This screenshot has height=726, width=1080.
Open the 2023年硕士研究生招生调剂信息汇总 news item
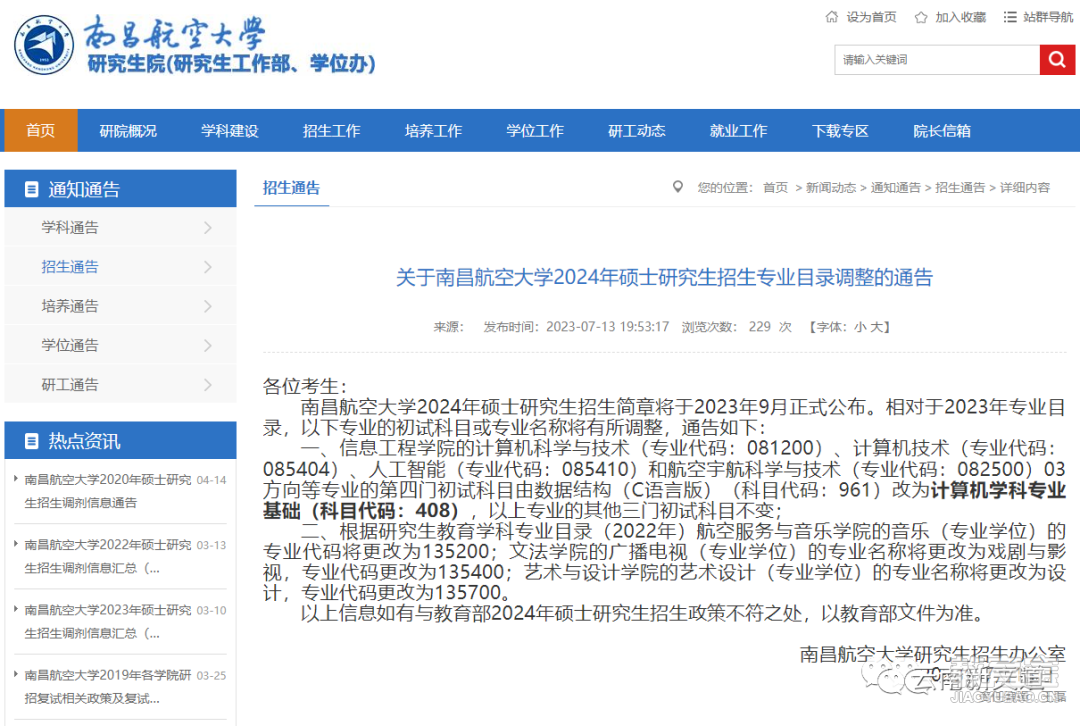point(108,622)
